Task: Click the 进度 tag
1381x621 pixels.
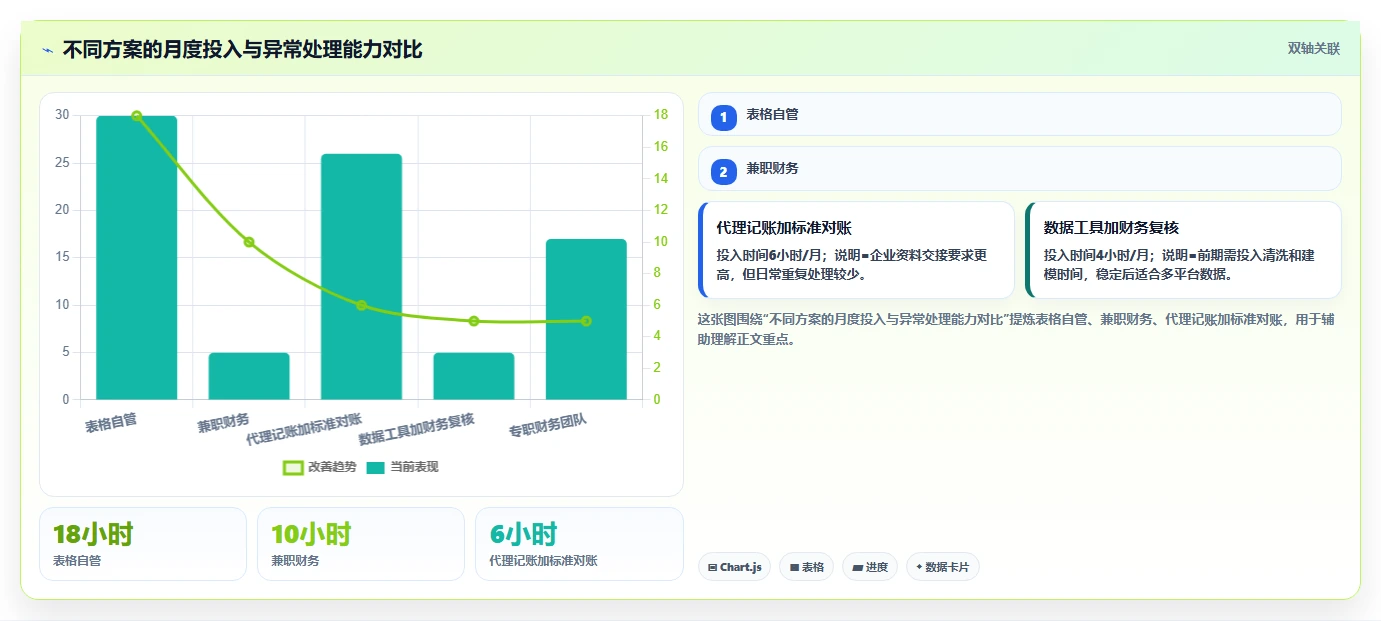Action: point(870,567)
